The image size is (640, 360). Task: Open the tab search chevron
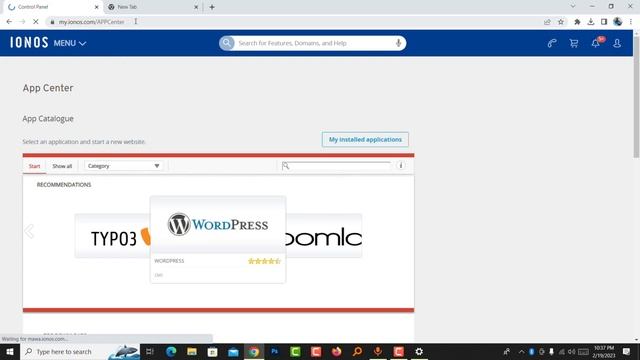(x=573, y=7)
